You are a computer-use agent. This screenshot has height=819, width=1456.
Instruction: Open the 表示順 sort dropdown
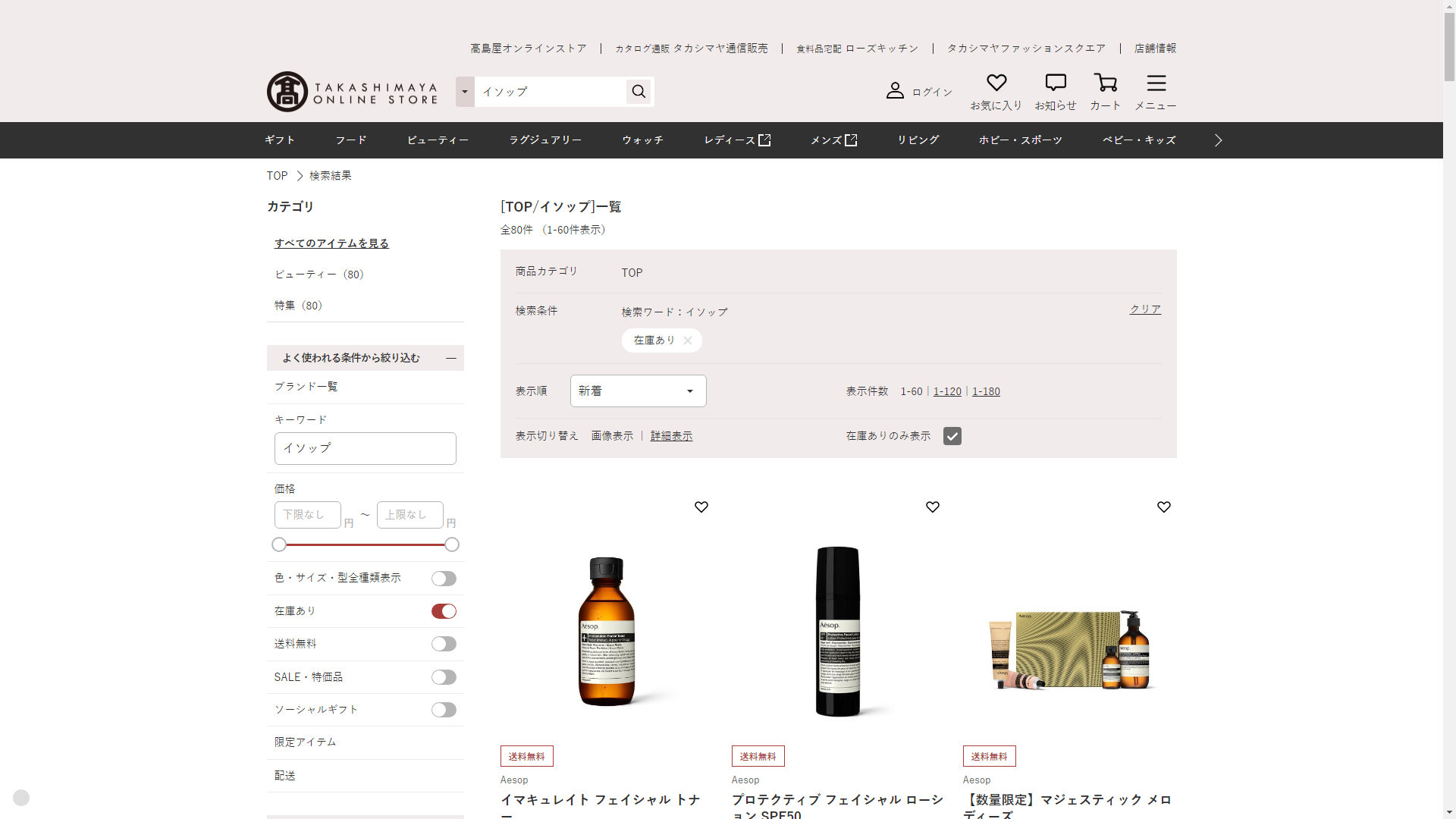click(638, 391)
